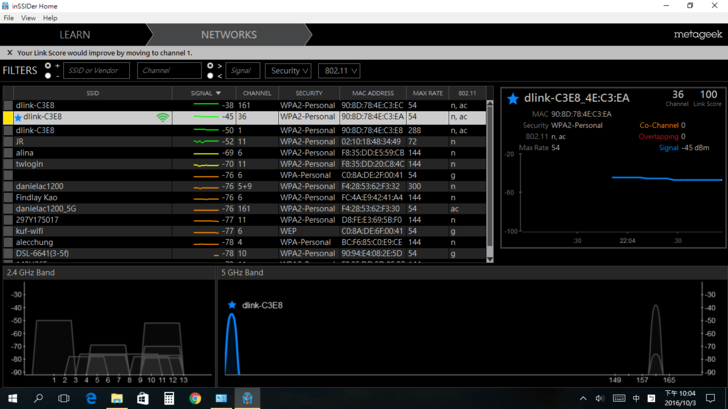Launch Microsoft Edge from taskbar
The height and width of the screenshot is (409, 728).
[x=91, y=398]
